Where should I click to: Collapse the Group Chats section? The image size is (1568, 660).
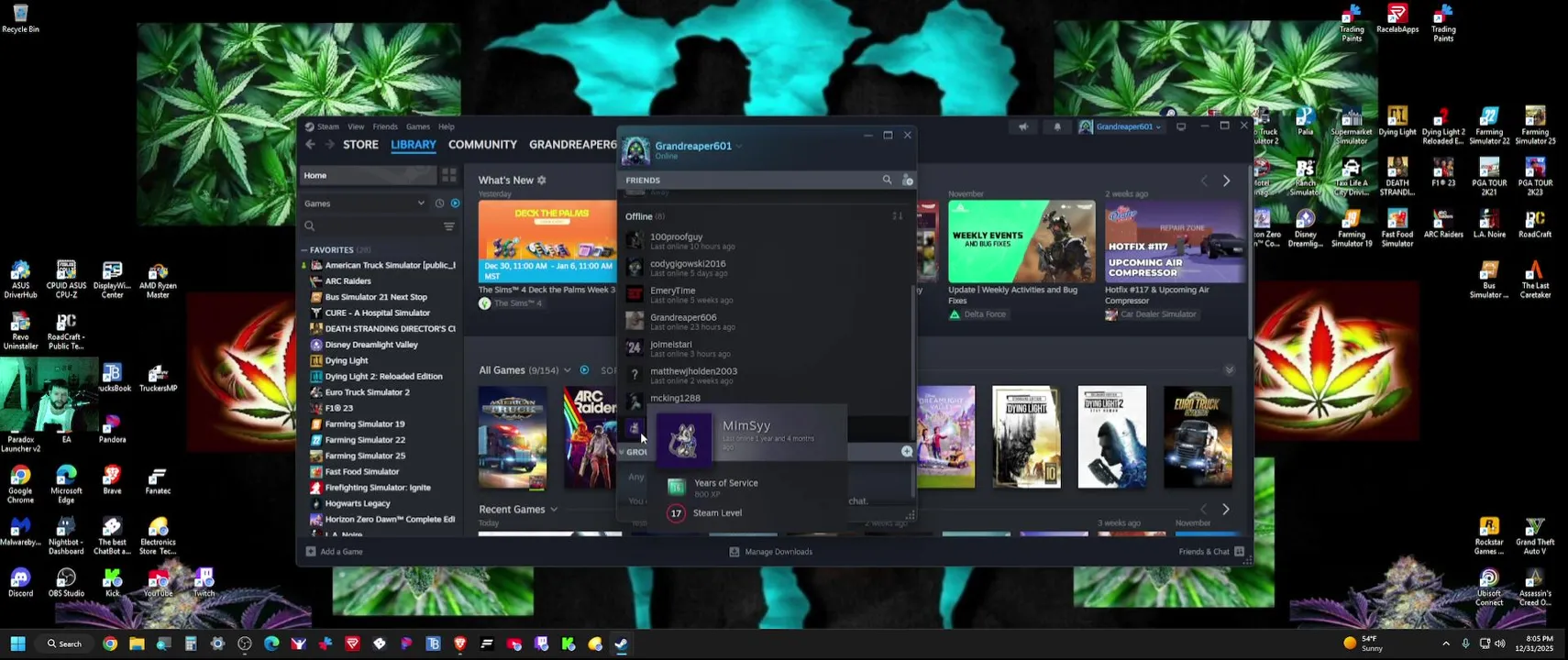(x=622, y=452)
